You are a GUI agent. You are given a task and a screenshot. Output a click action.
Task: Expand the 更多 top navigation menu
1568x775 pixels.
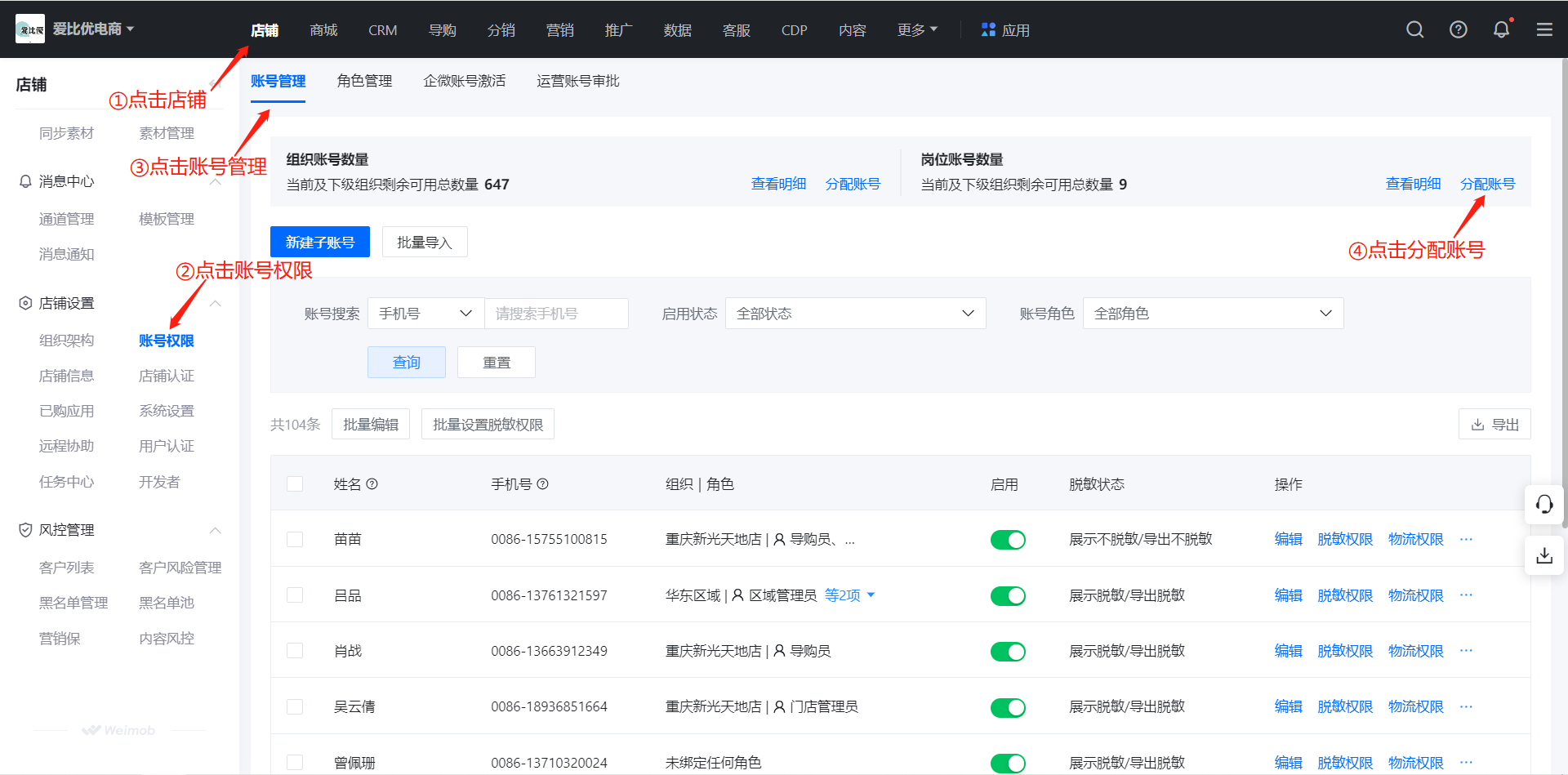click(x=917, y=30)
